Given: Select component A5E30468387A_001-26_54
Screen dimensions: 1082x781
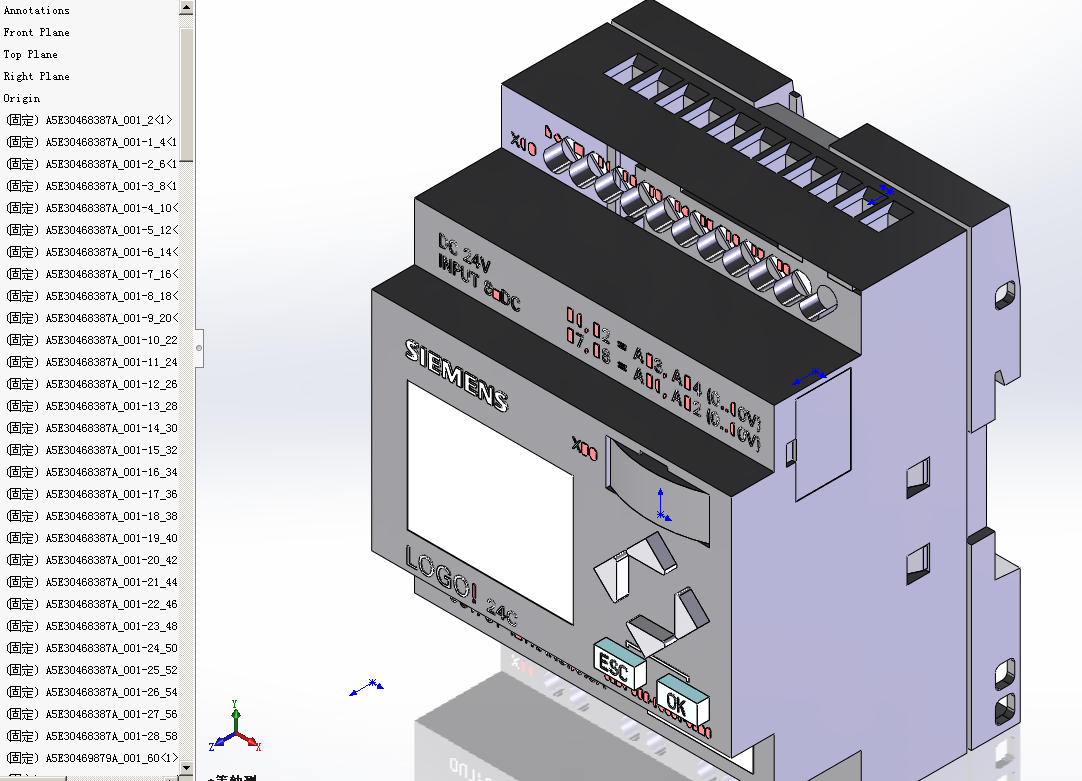Looking at the screenshot, I should click(91, 693).
